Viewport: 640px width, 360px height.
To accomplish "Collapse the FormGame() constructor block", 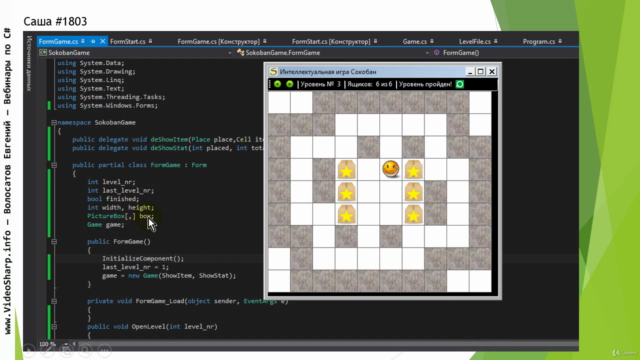I will click(54, 242).
